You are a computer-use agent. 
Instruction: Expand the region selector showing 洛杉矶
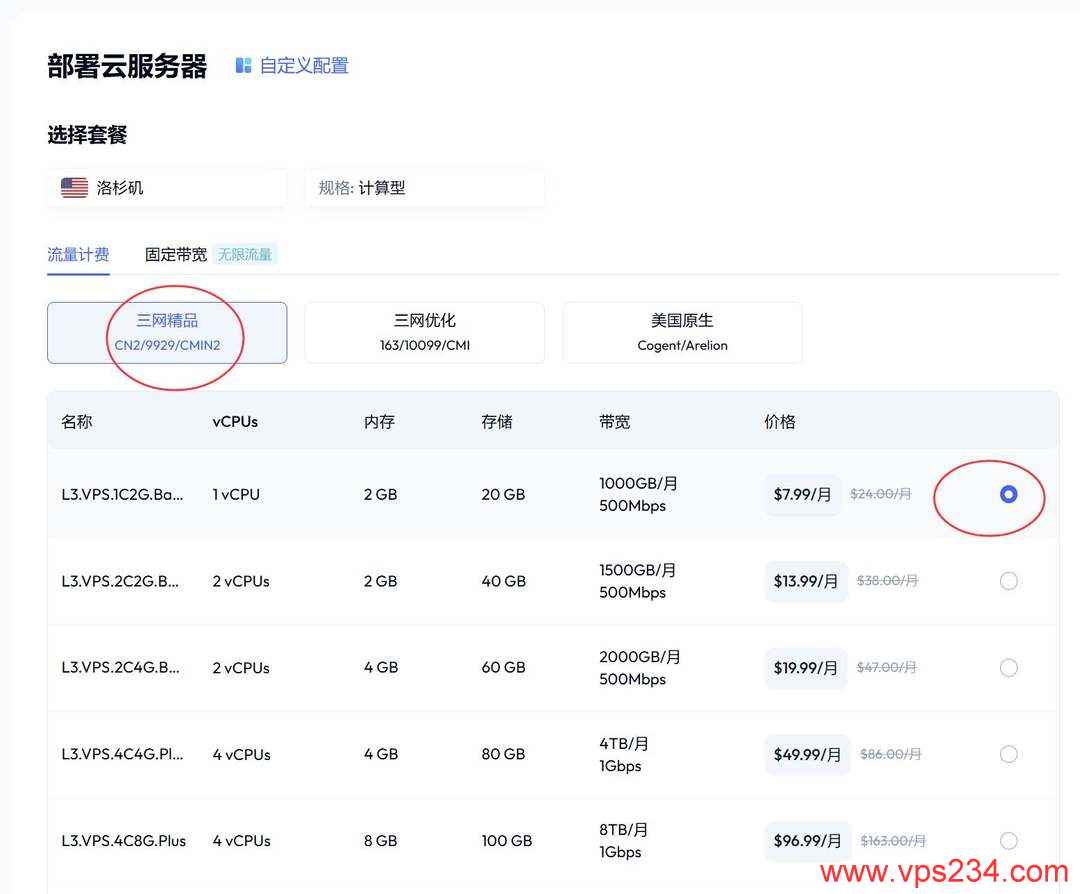(166, 186)
